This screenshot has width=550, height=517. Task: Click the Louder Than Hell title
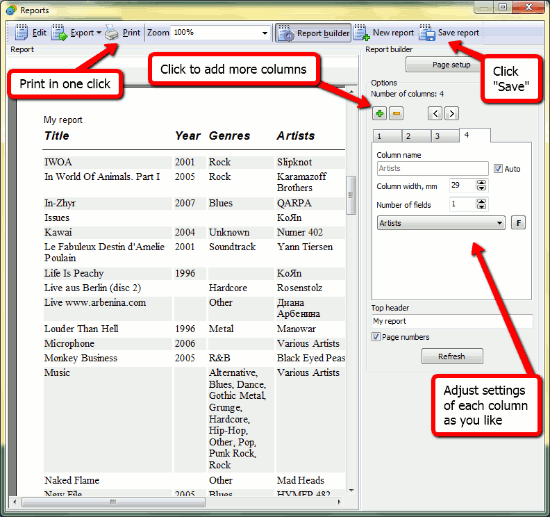tap(81, 329)
